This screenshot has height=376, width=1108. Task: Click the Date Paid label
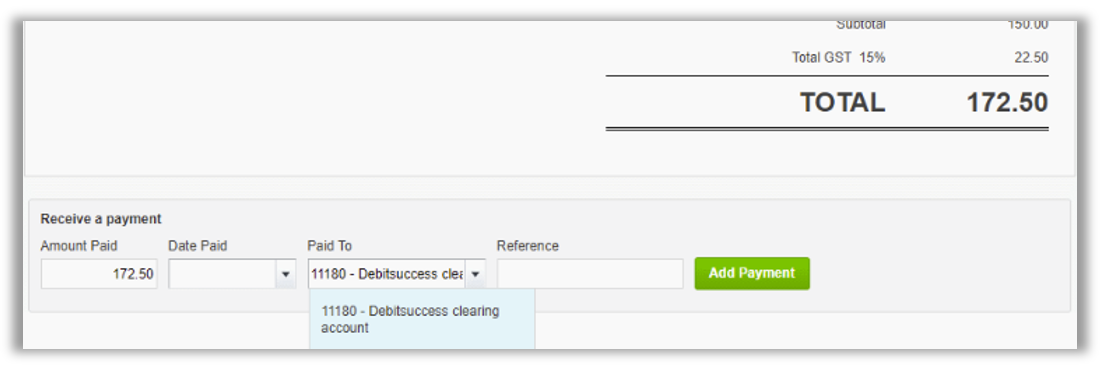click(198, 246)
